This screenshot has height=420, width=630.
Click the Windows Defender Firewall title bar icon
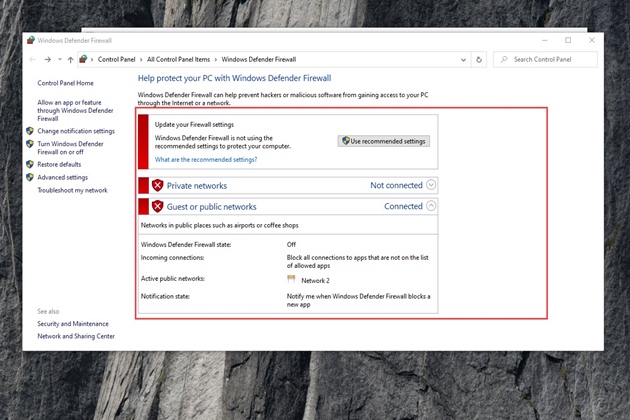tap(31, 40)
